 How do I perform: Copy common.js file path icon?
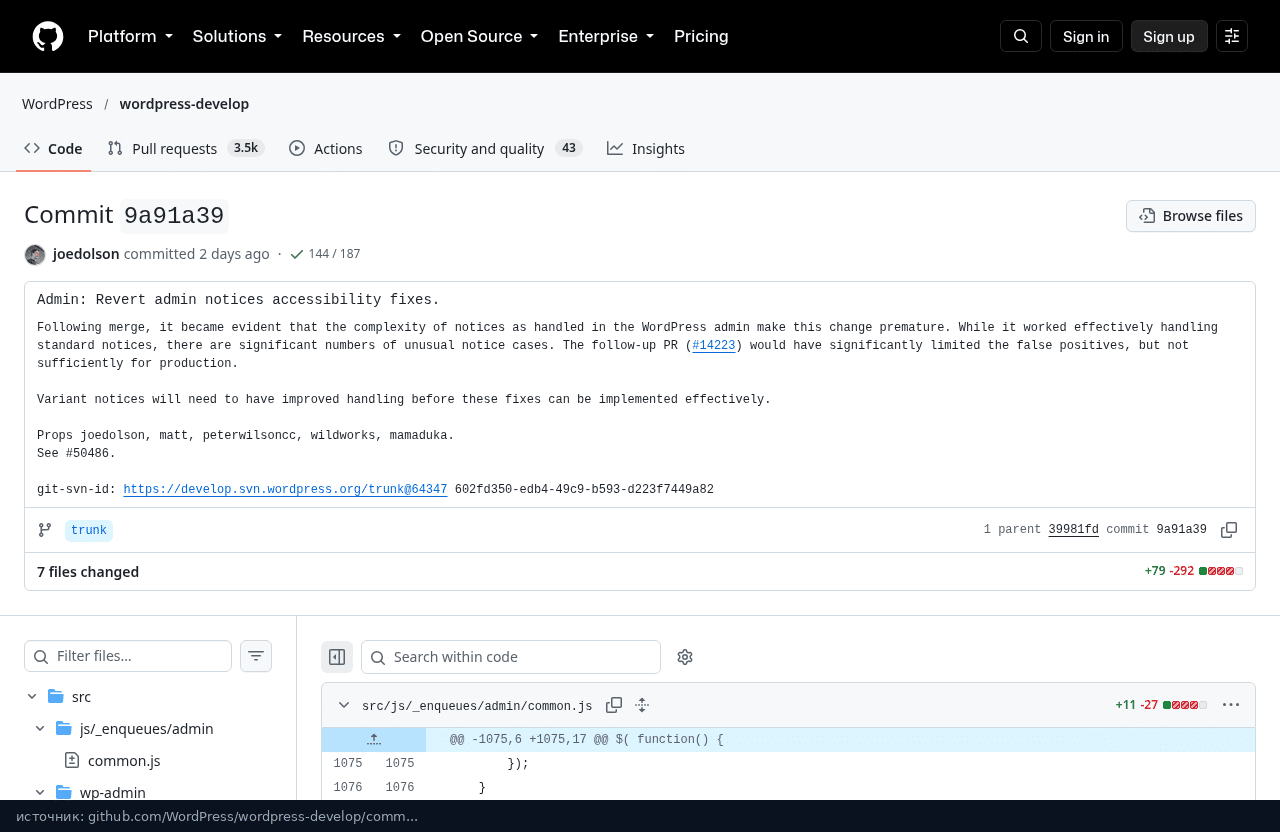point(614,705)
